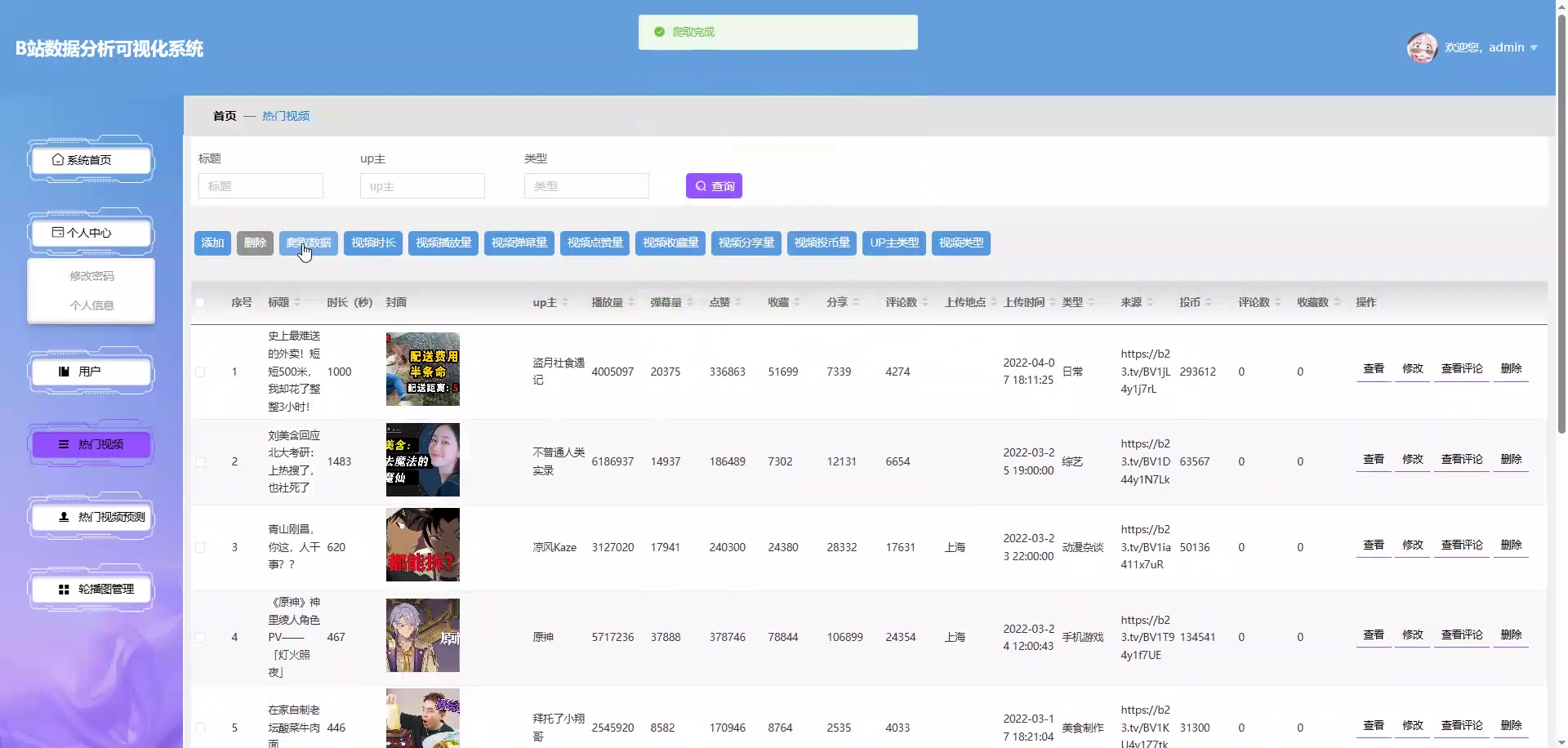
Task: Open the admin user dropdown arrow
Action: 1534,47
